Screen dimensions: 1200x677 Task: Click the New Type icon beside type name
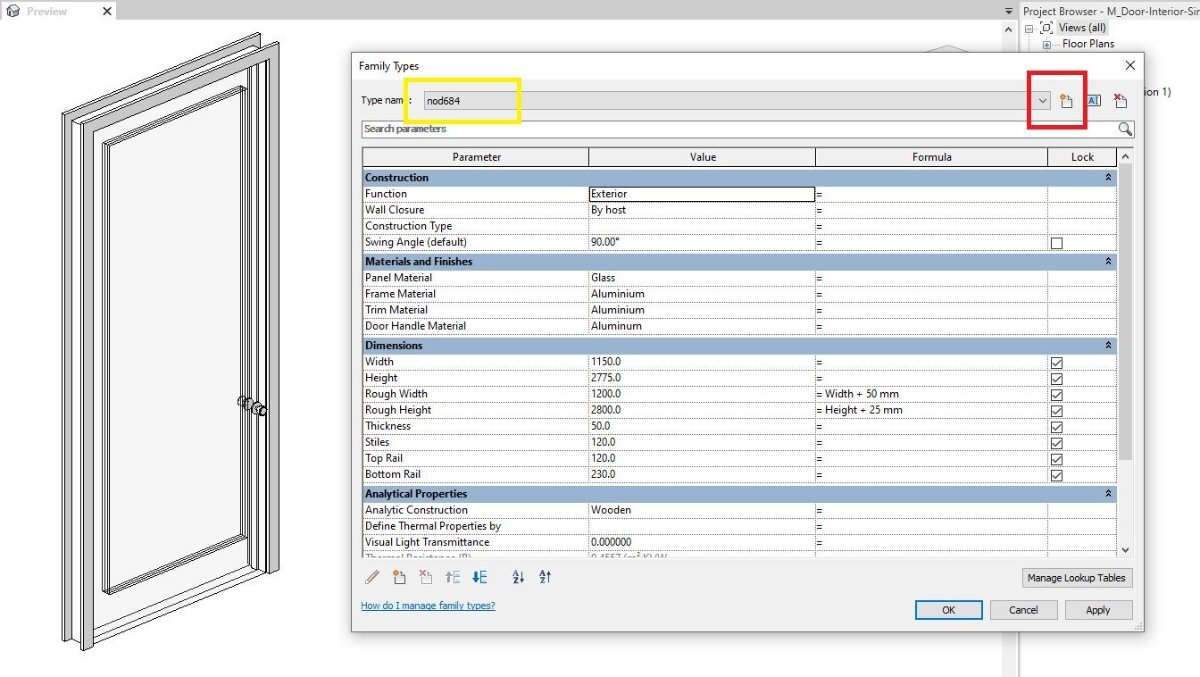pyautogui.click(x=1066, y=101)
